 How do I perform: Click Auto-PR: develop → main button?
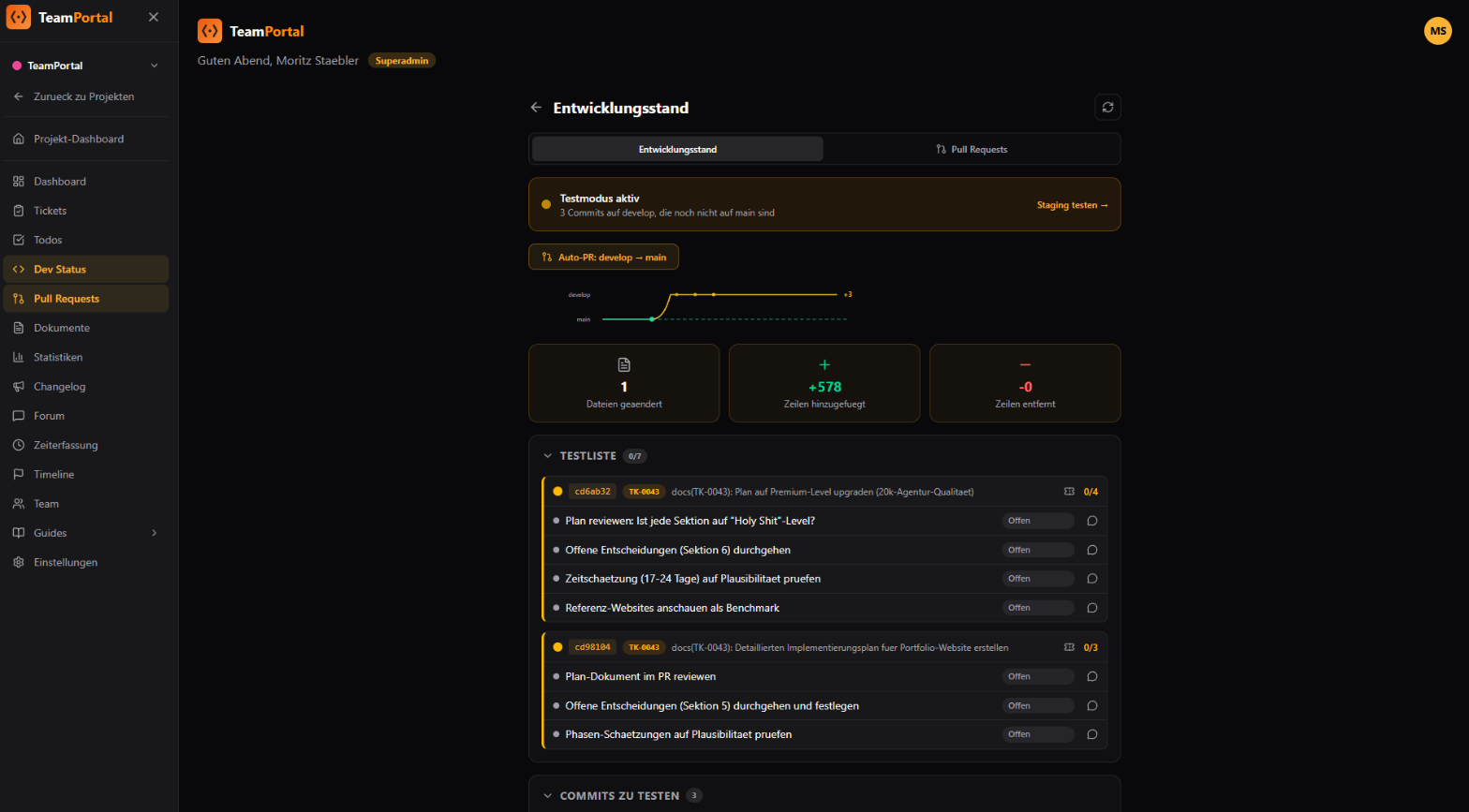603,257
